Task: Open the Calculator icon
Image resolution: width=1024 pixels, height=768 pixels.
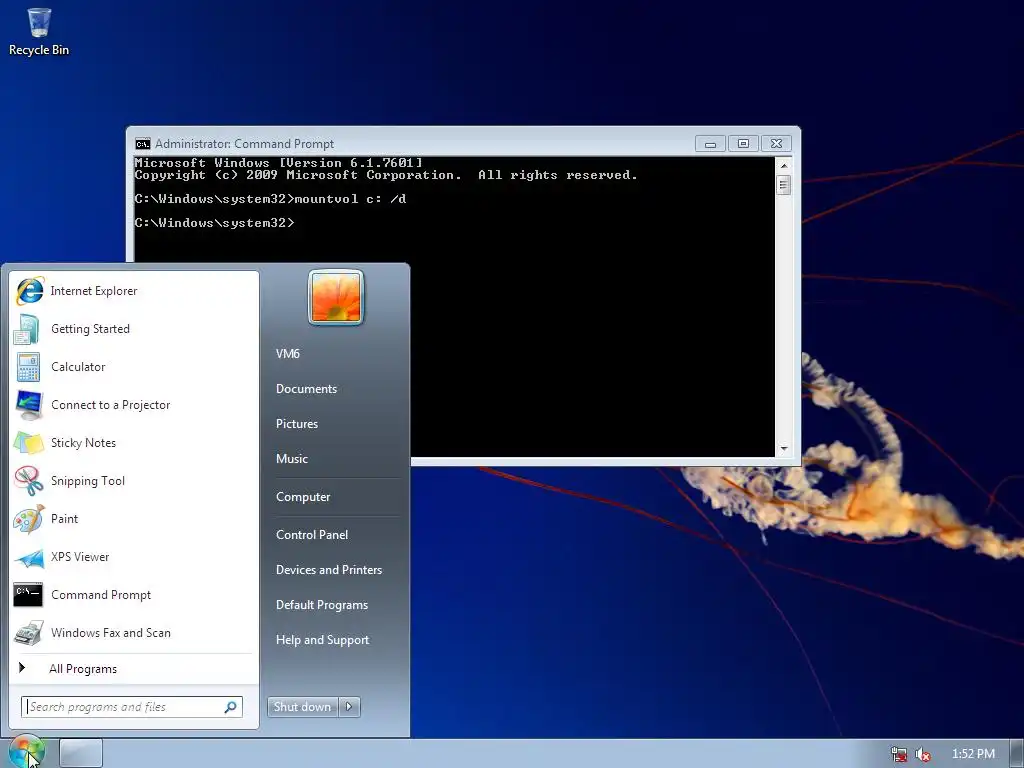Action: [x=28, y=367]
